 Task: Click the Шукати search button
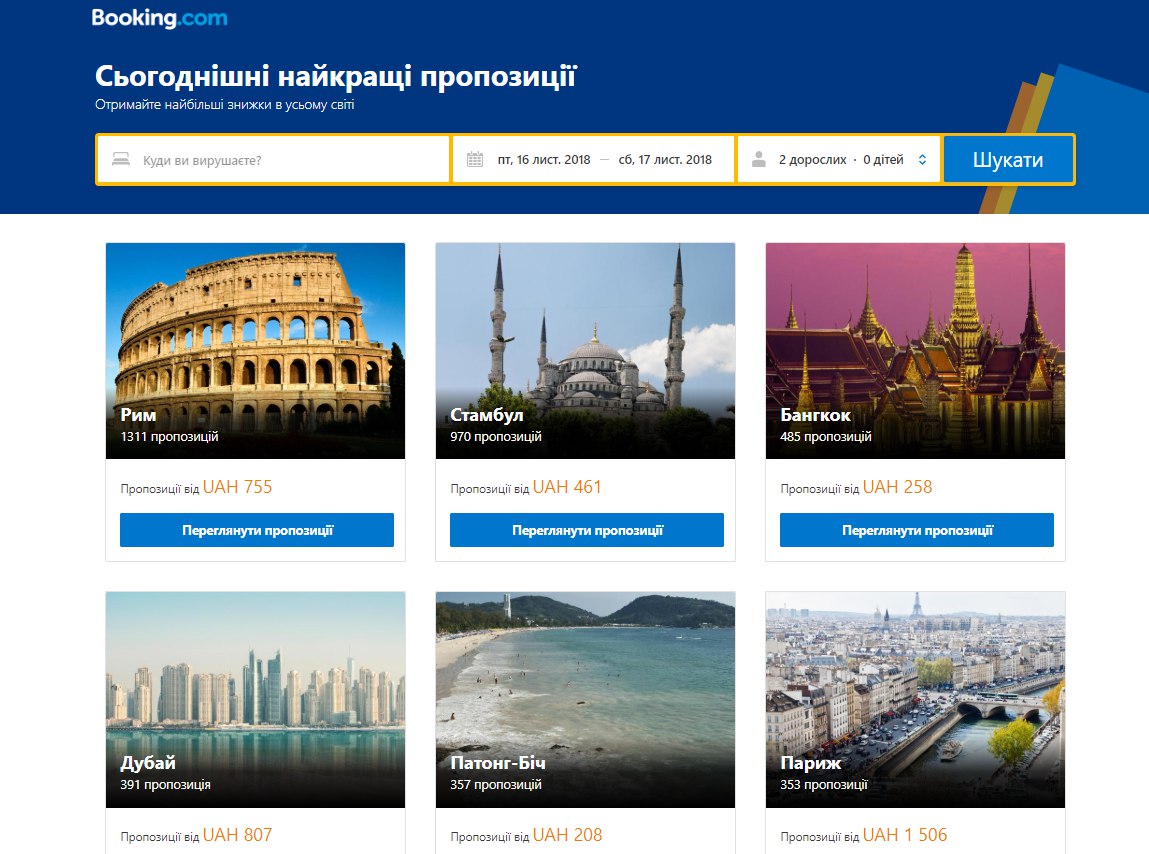tap(1008, 160)
